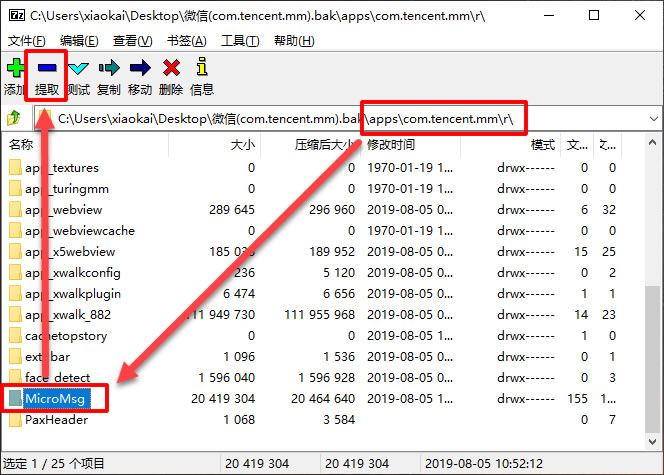The image size is (664, 475).
Task: Click the Move (移动) arrow icon
Action: coord(140,69)
